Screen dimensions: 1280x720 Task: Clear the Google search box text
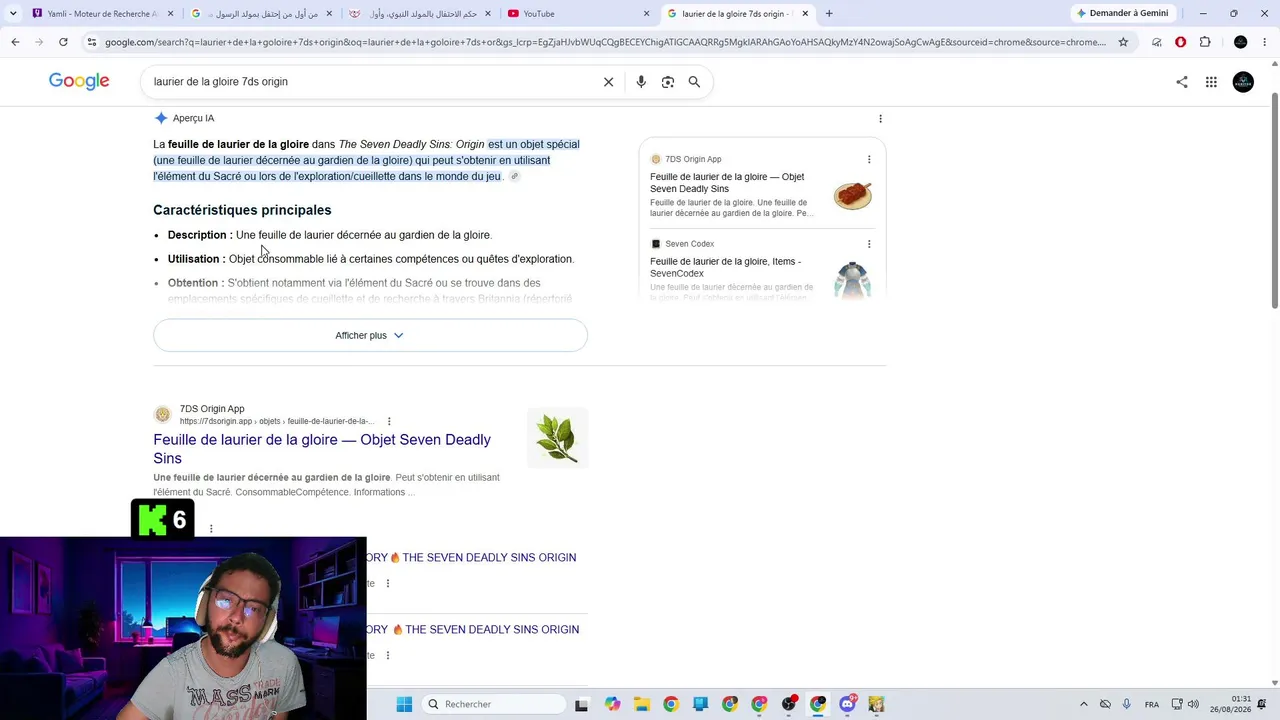608,82
